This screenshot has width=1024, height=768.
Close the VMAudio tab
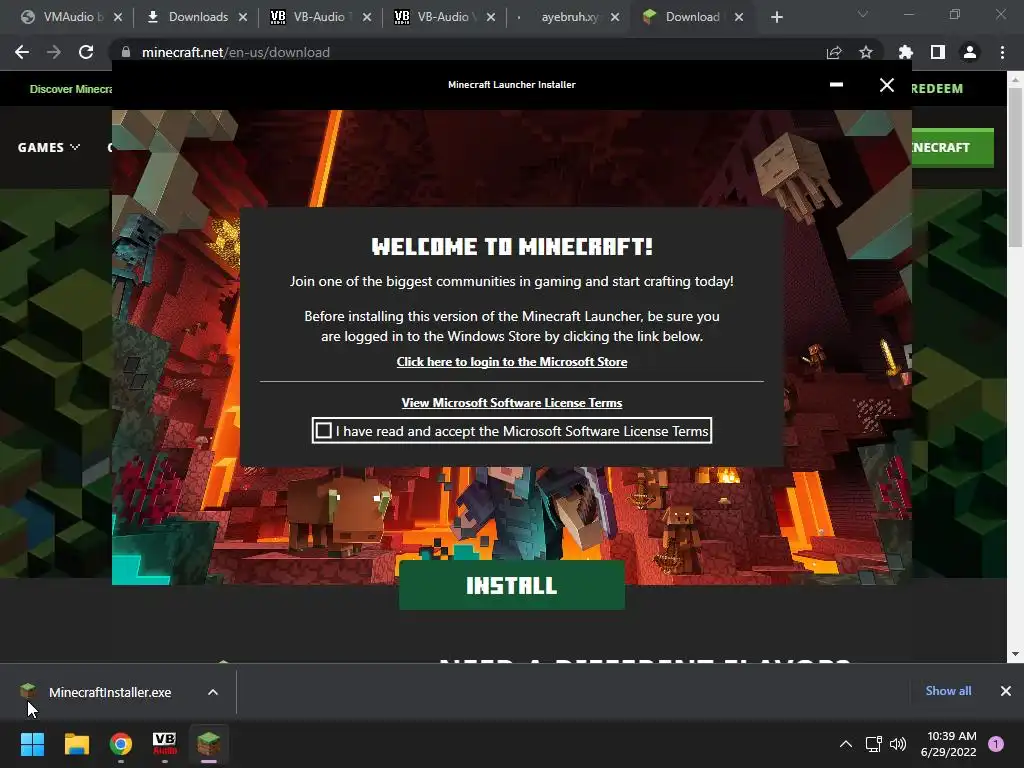pyautogui.click(x=118, y=17)
